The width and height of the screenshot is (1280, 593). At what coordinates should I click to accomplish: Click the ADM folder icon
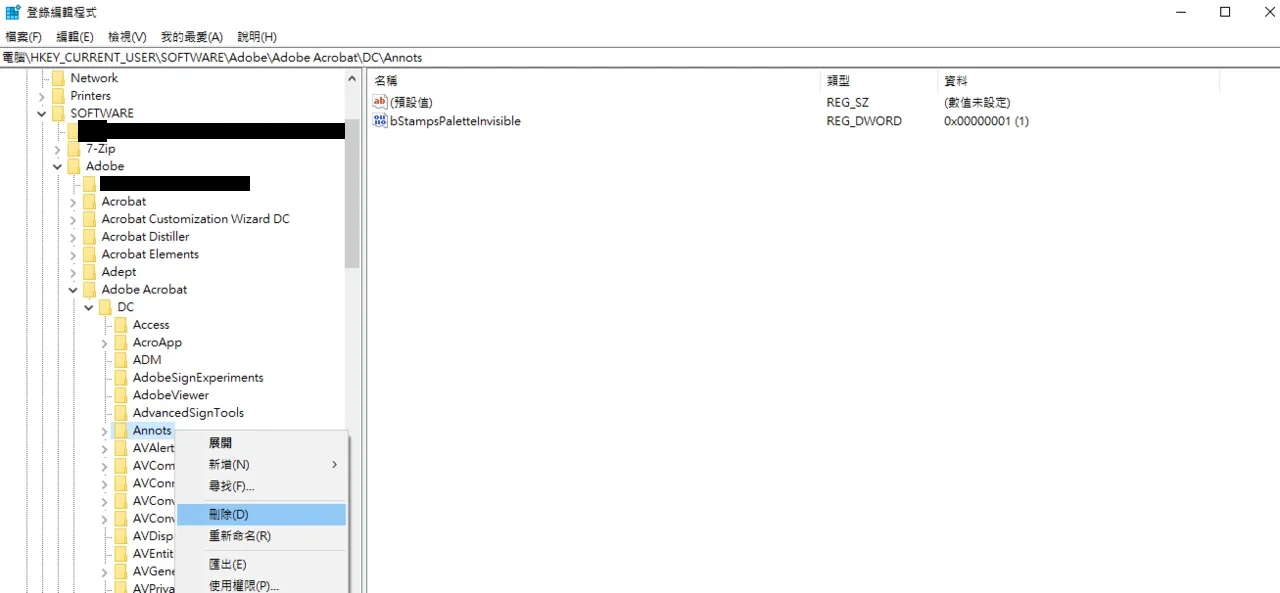click(121, 360)
